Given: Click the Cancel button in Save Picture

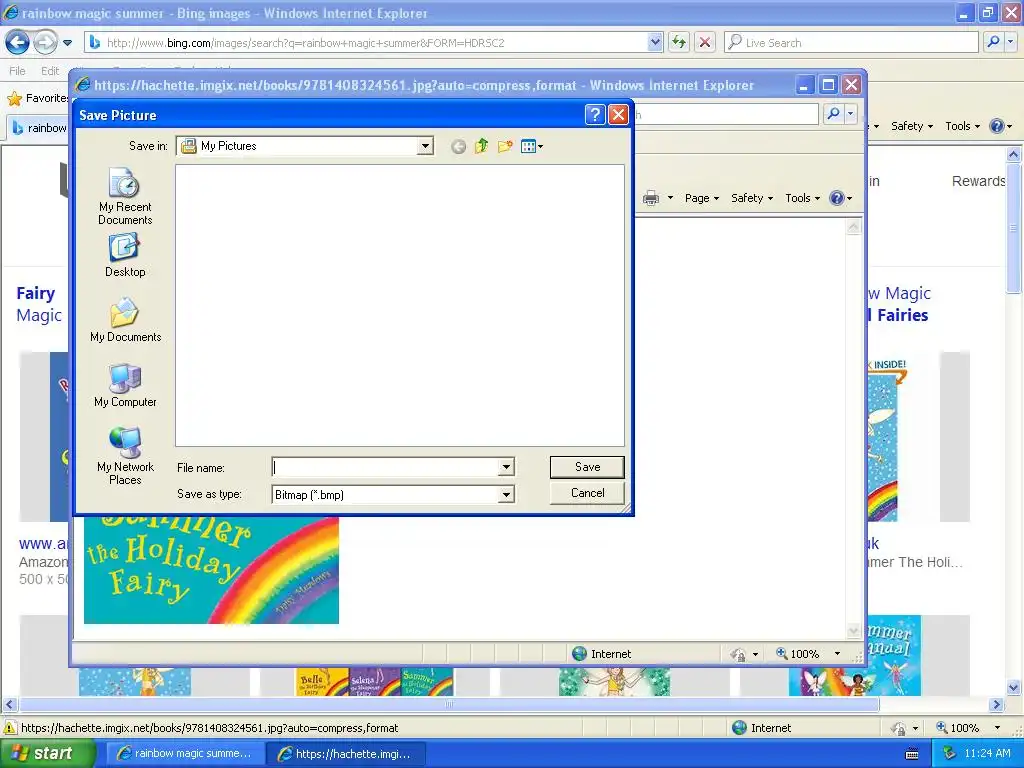Looking at the screenshot, I should [587, 493].
